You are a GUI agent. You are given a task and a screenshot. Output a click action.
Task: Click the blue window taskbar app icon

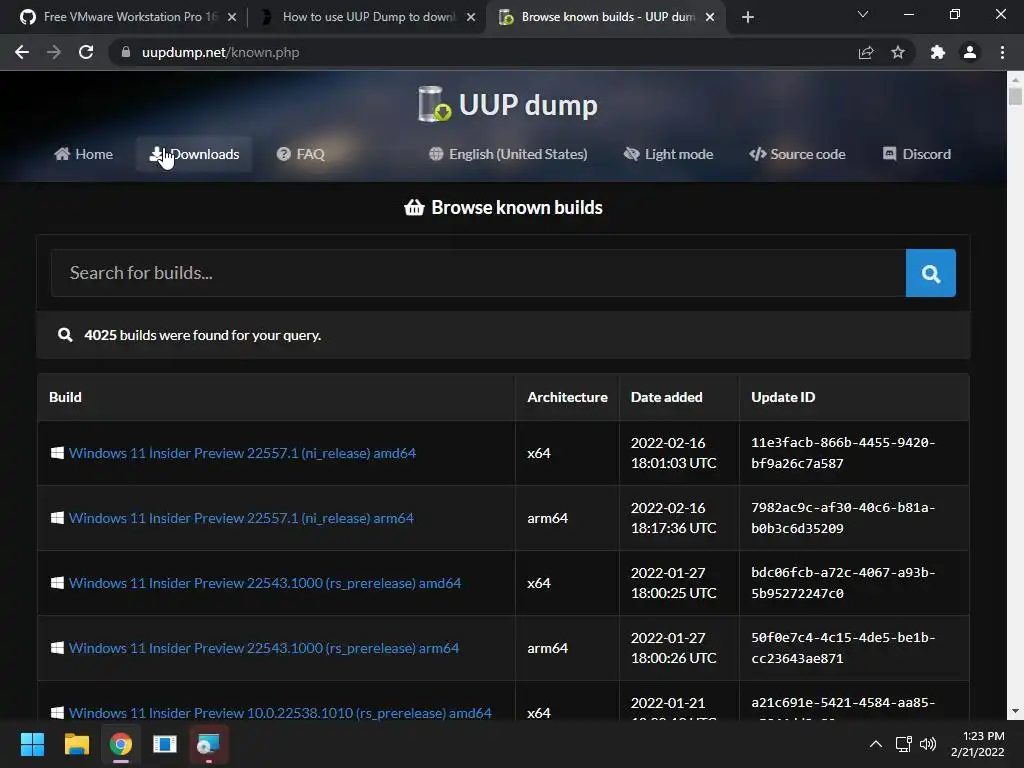[x=165, y=744]
